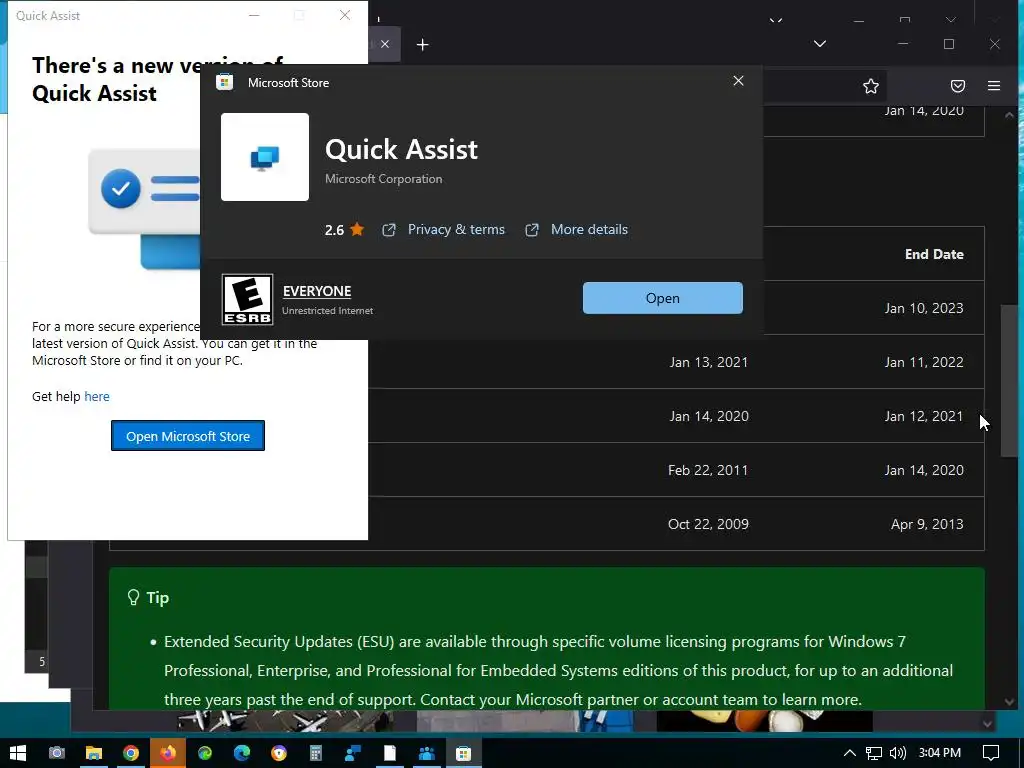Open the Action Center notifications
This screenshot has height=768, width=1024.
[x=991, y=753]
